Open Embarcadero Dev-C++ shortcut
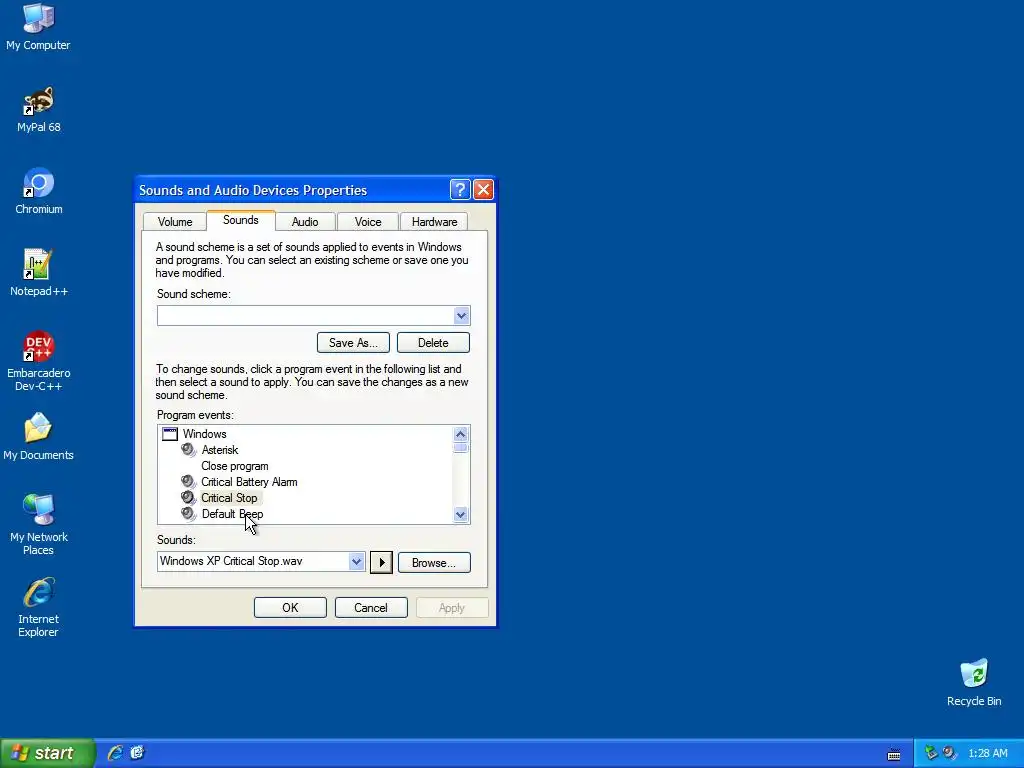This screenshot has height=768, width=1024. [39, 361]
